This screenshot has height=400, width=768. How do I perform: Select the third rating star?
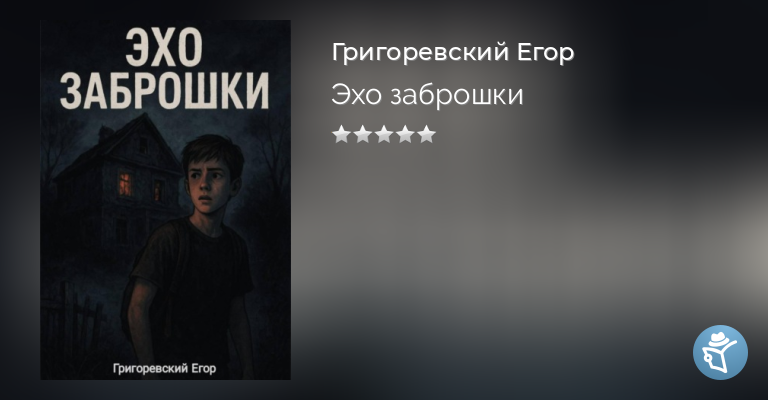[384, 134]
